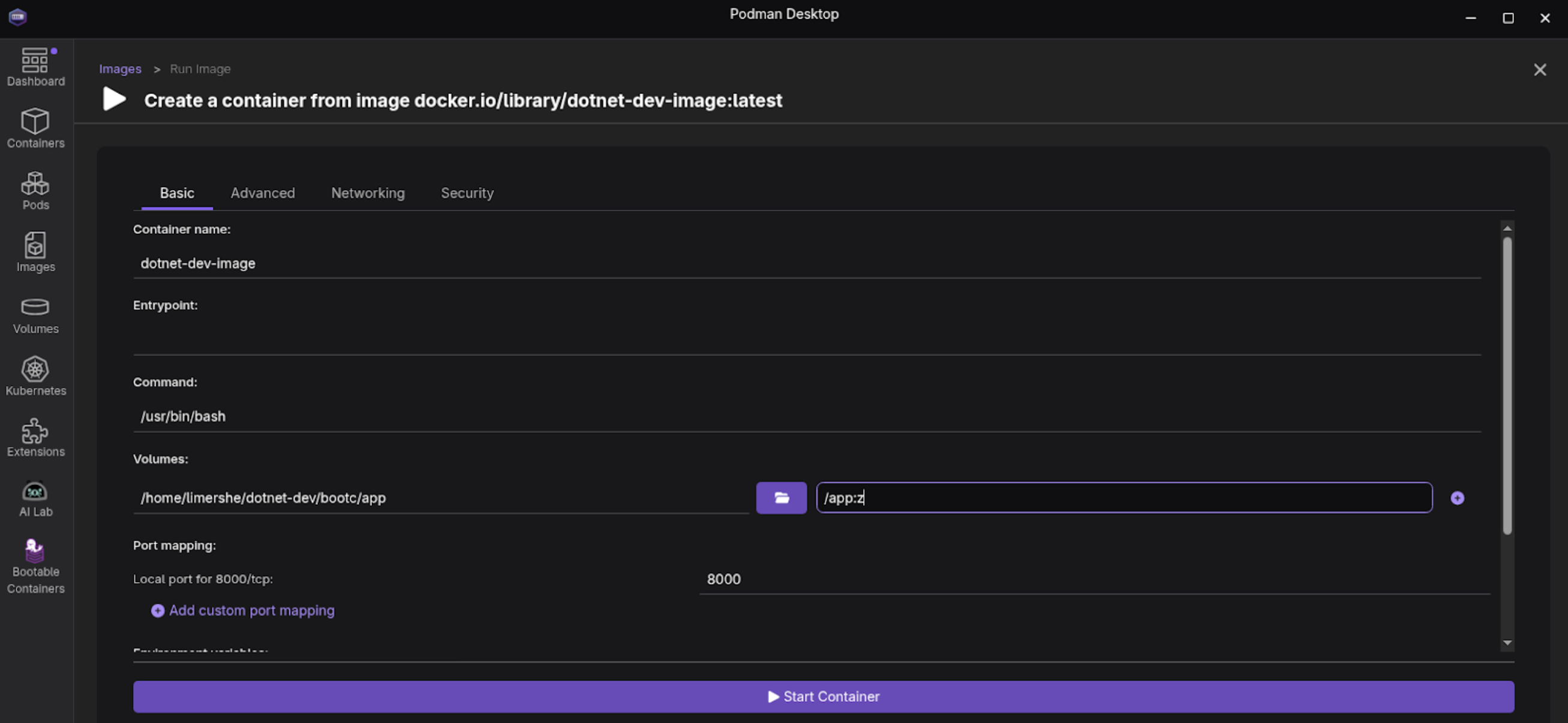Select the Security tab
Image resolution: width=1568 pixels, height=723 pixels.
467,193
